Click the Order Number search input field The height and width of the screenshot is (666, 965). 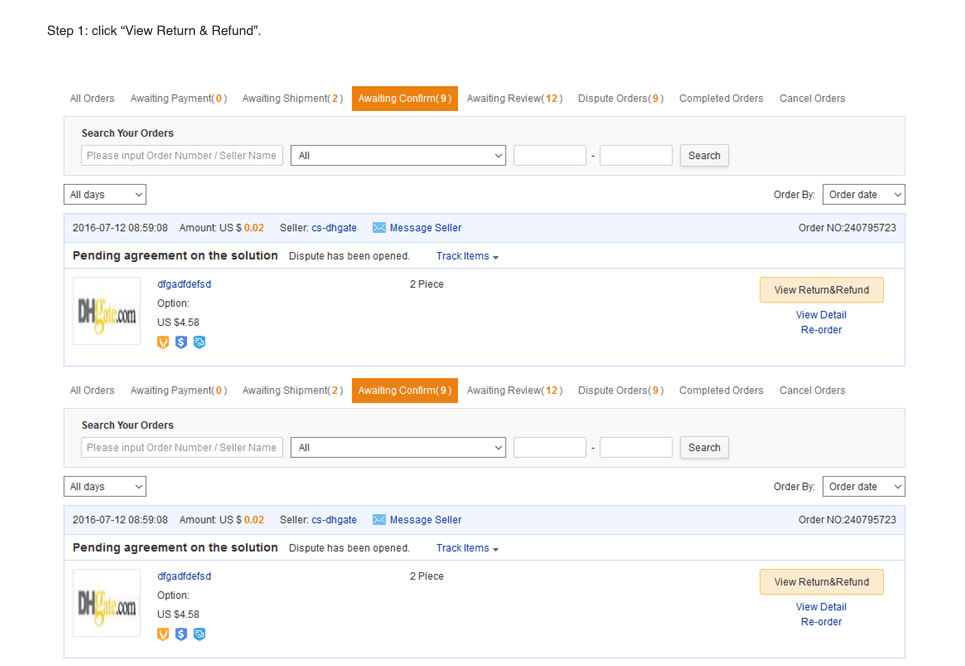coord(181,155)
